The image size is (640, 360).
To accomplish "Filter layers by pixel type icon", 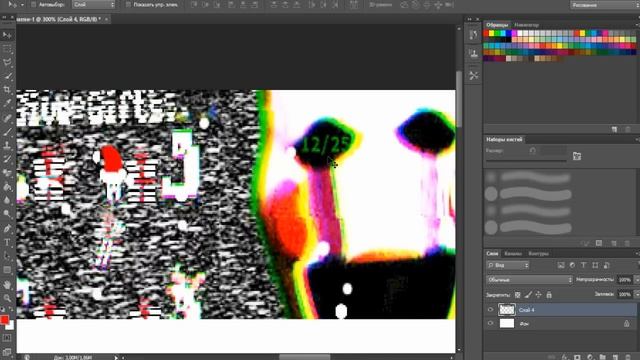I will pyautogui.click(x=561, y=265).
